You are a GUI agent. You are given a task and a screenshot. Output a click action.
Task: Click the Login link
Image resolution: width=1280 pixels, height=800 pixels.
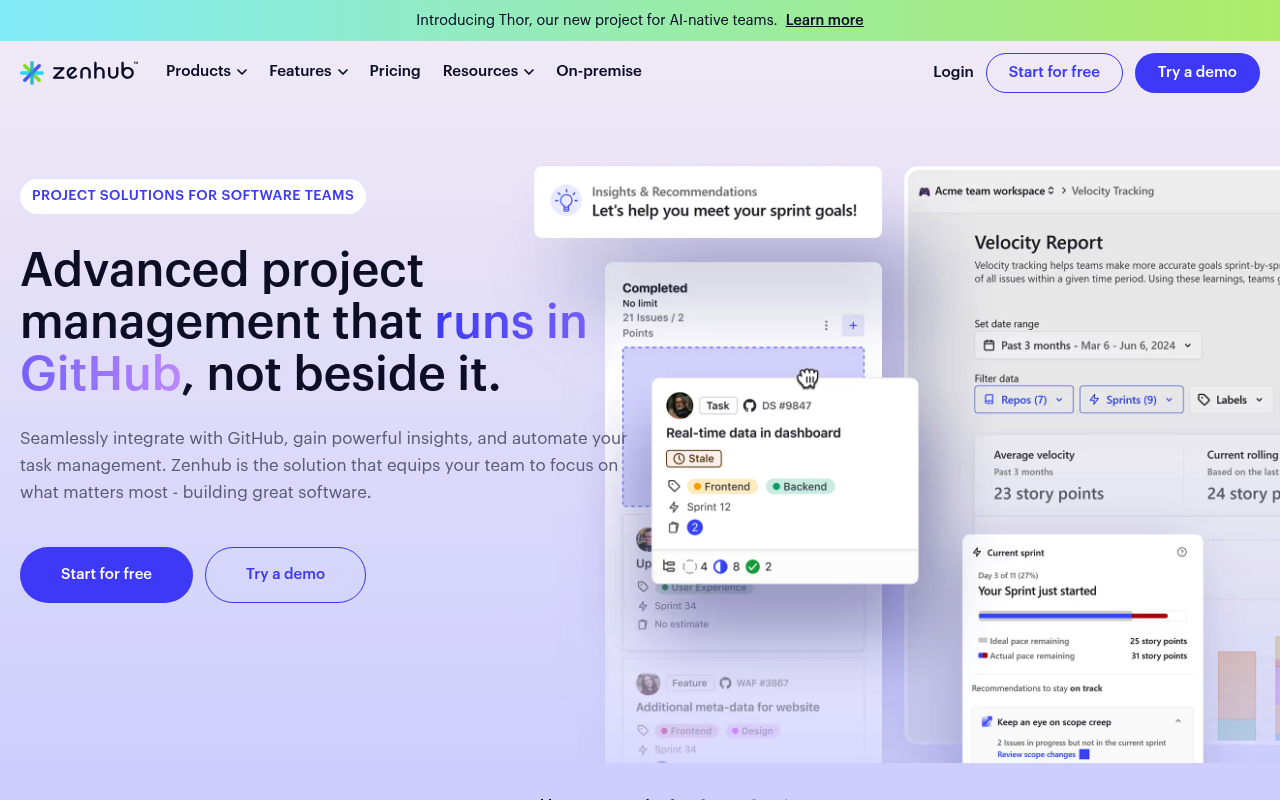[953, 72]
